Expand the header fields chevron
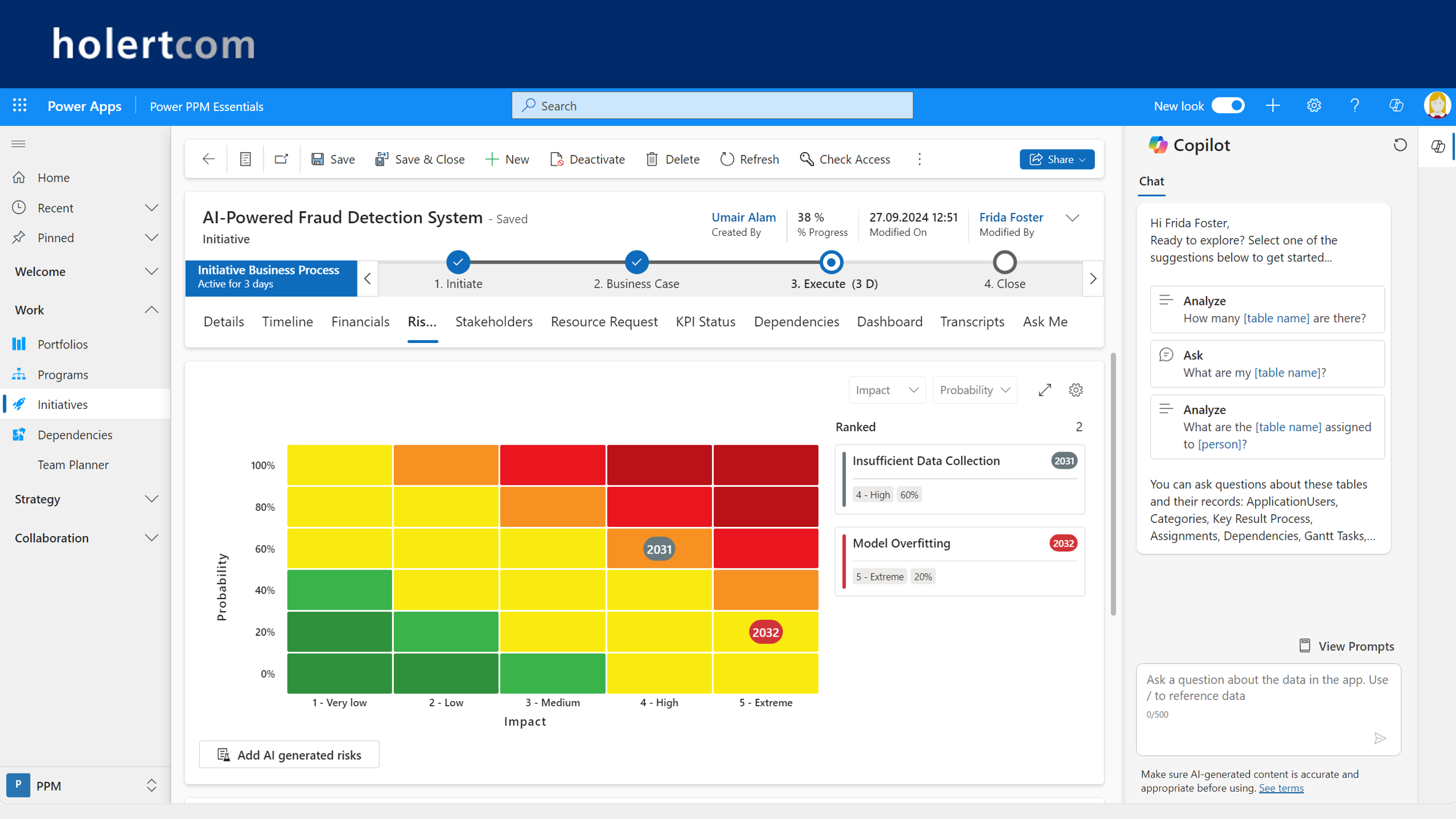This screenshot has height=819, width=1456. pyautogui.click(x=1072, y=218)
